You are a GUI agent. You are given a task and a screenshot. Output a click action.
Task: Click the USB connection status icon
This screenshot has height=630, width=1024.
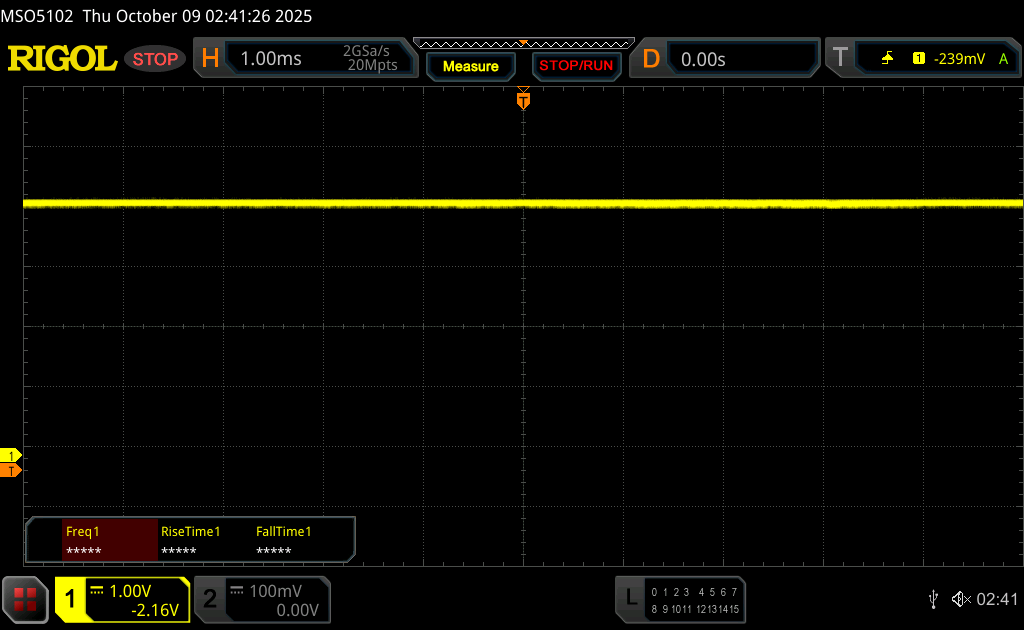tap(933, 599)
